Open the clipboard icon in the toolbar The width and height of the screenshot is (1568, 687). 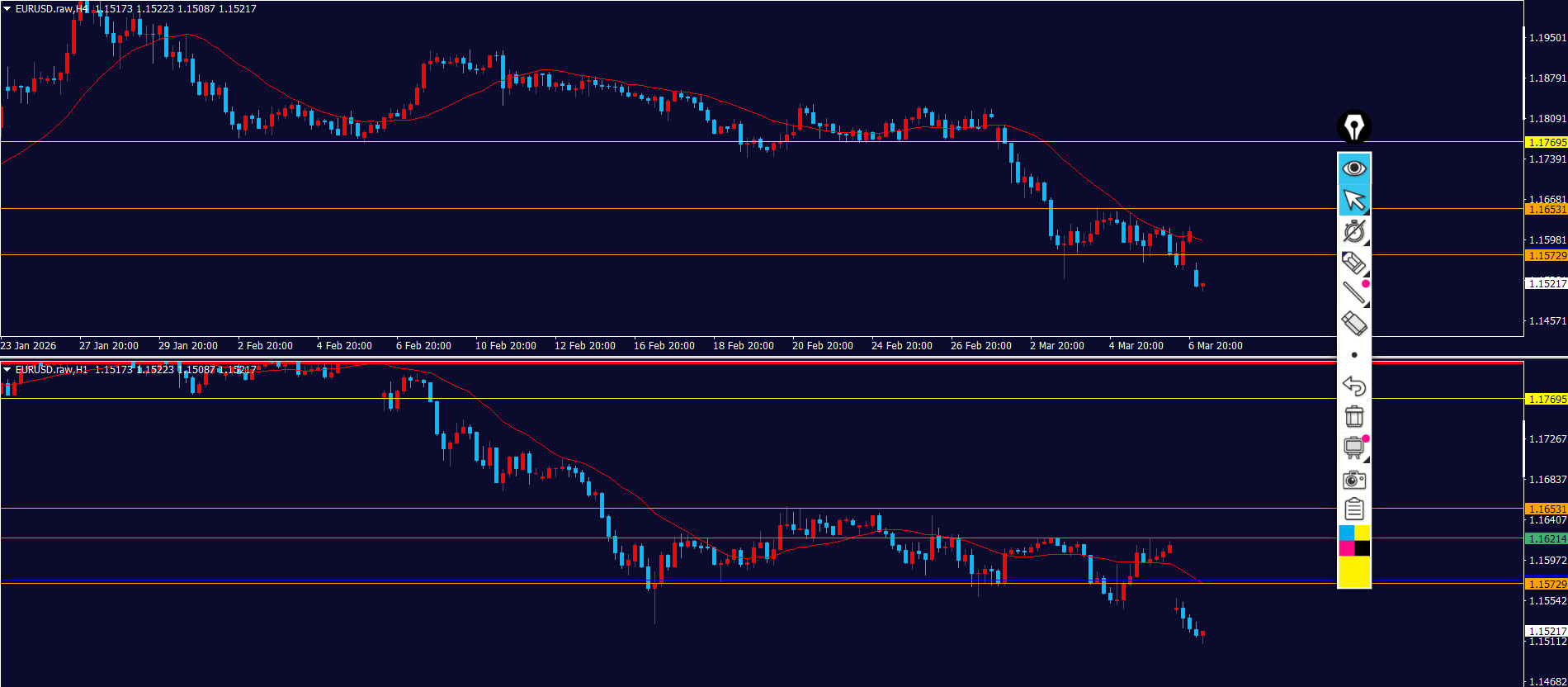tap(1353, 509)
